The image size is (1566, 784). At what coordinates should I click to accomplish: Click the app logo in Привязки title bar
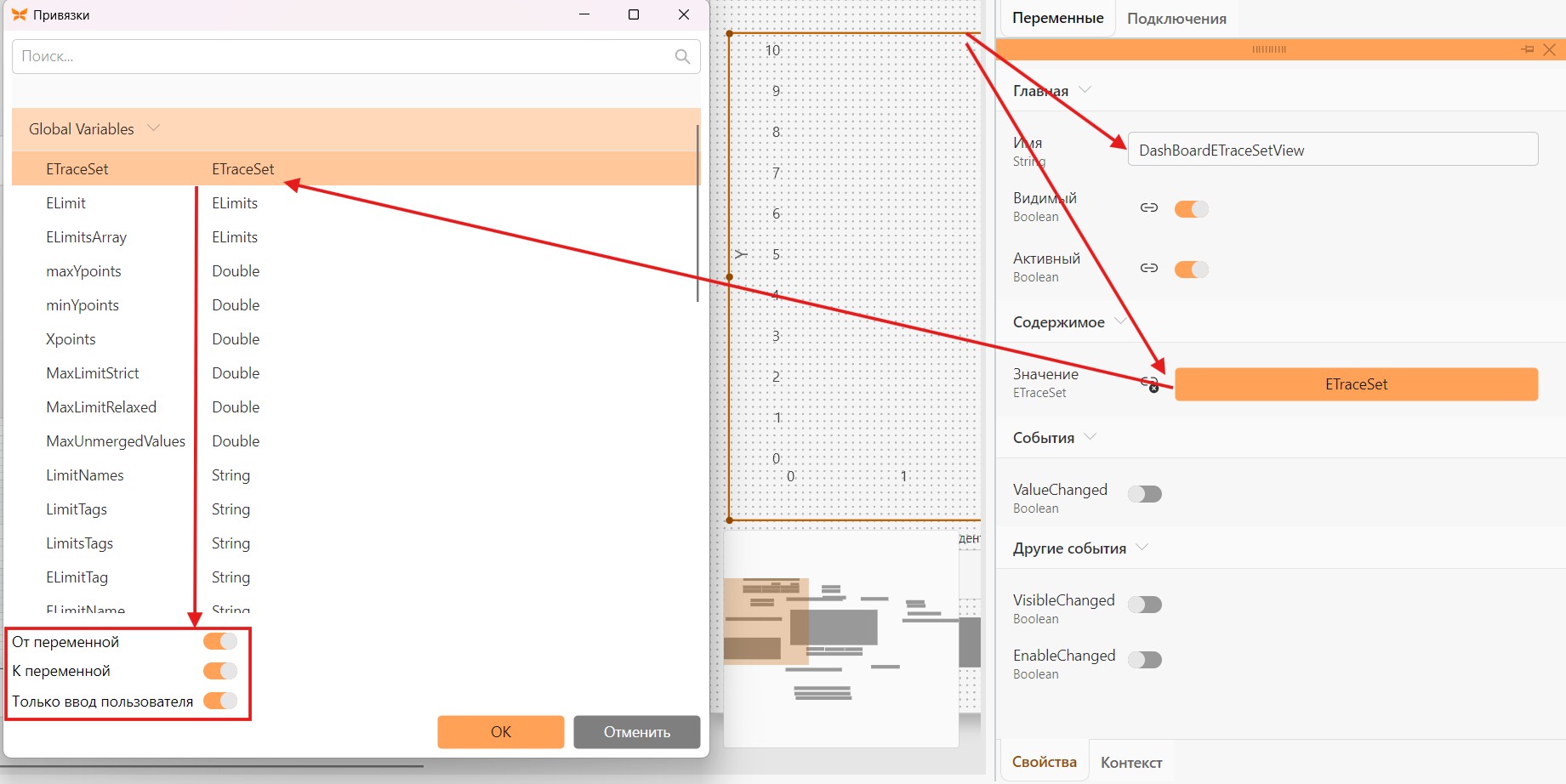click(x=19, y=14)
